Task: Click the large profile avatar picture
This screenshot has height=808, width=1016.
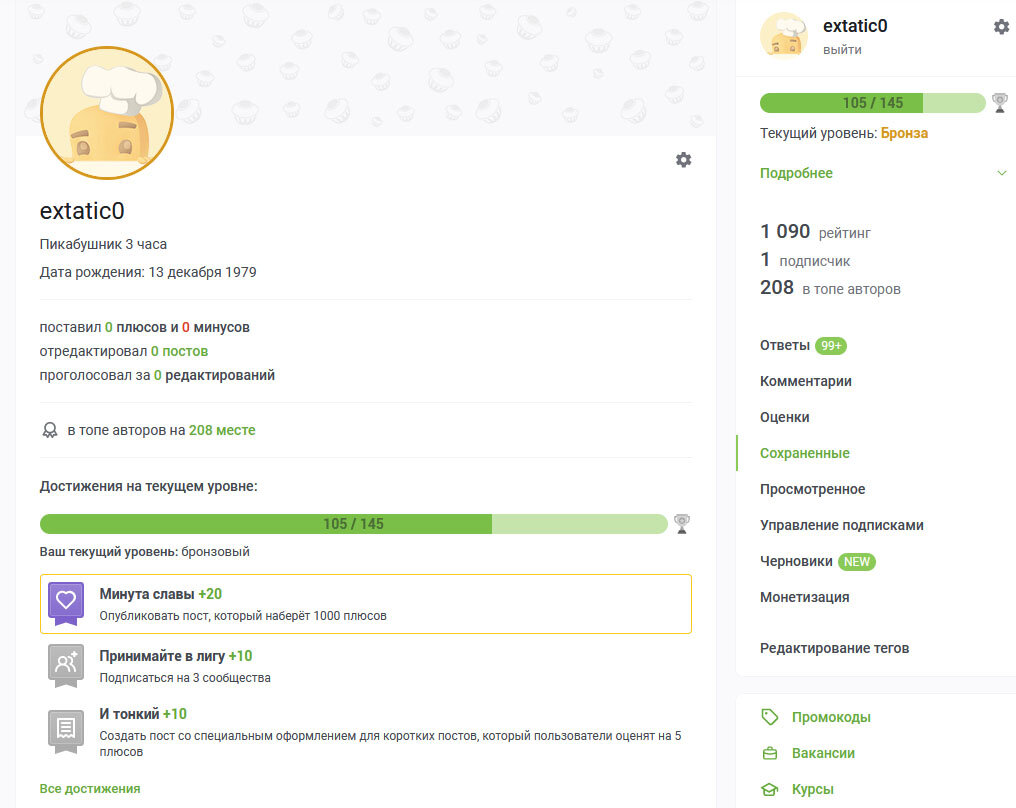Action: [x=107, y=112]
